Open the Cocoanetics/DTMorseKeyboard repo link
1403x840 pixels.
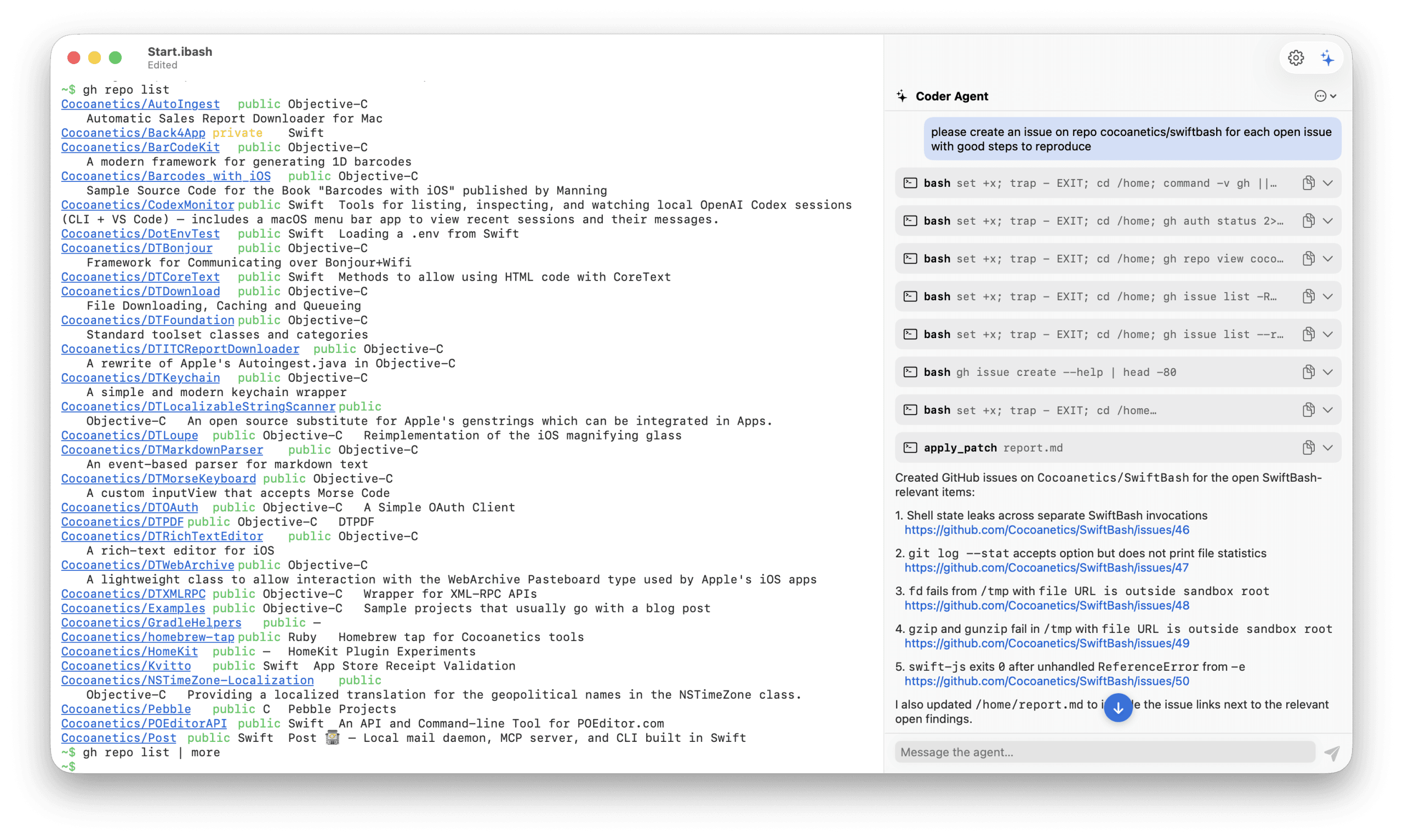pyautogui.click(x=158, y=479)
